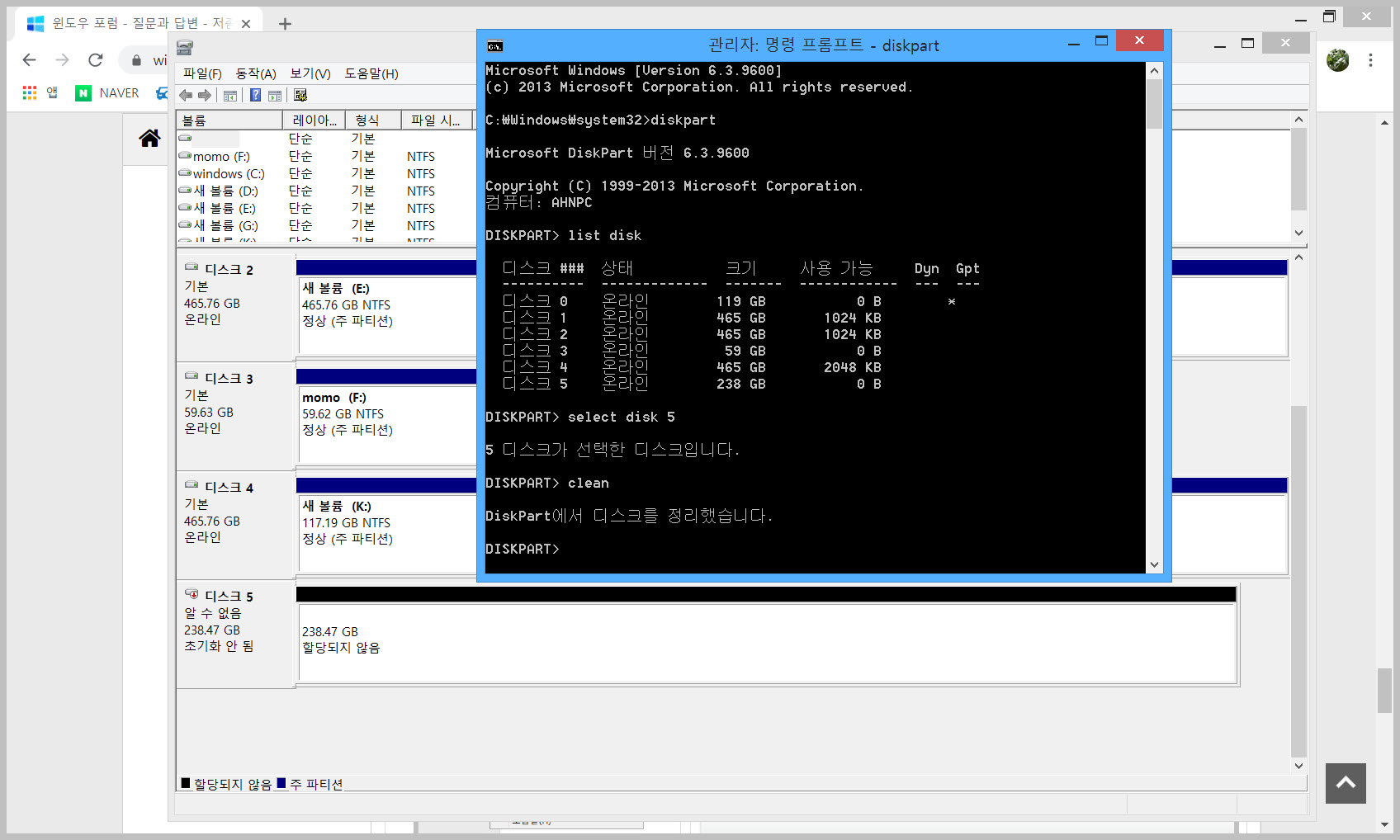
Task: Open the 보기(V) menu in Disk Management
Action: [x=310, y=73]
